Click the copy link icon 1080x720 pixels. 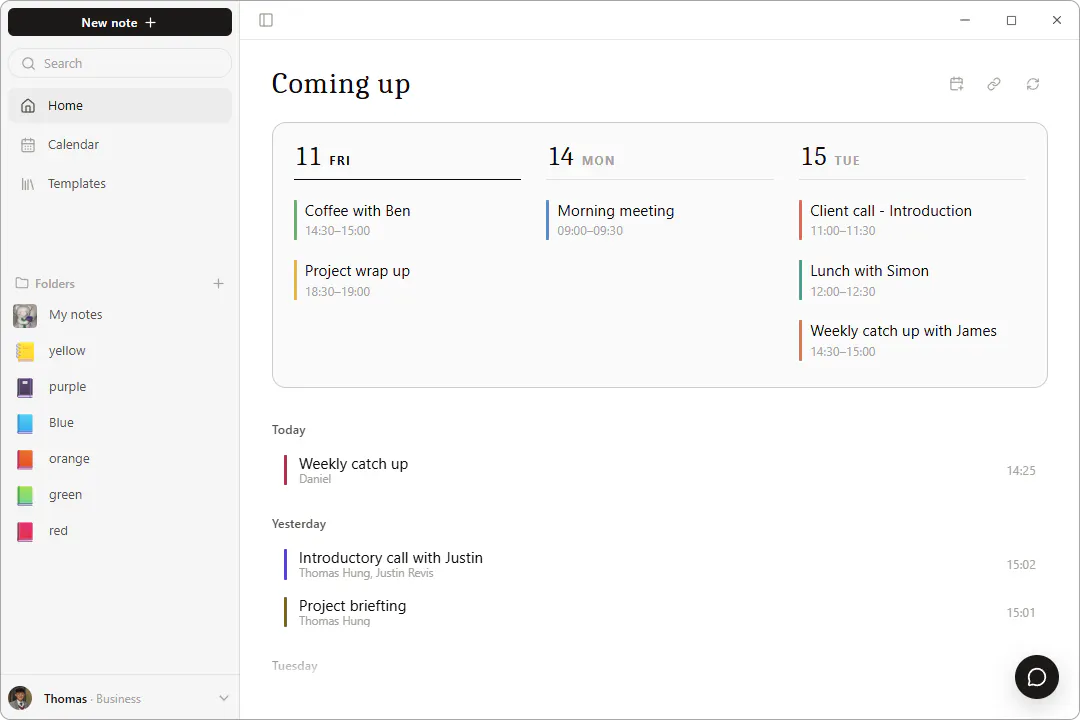click(x=994, y=84)
